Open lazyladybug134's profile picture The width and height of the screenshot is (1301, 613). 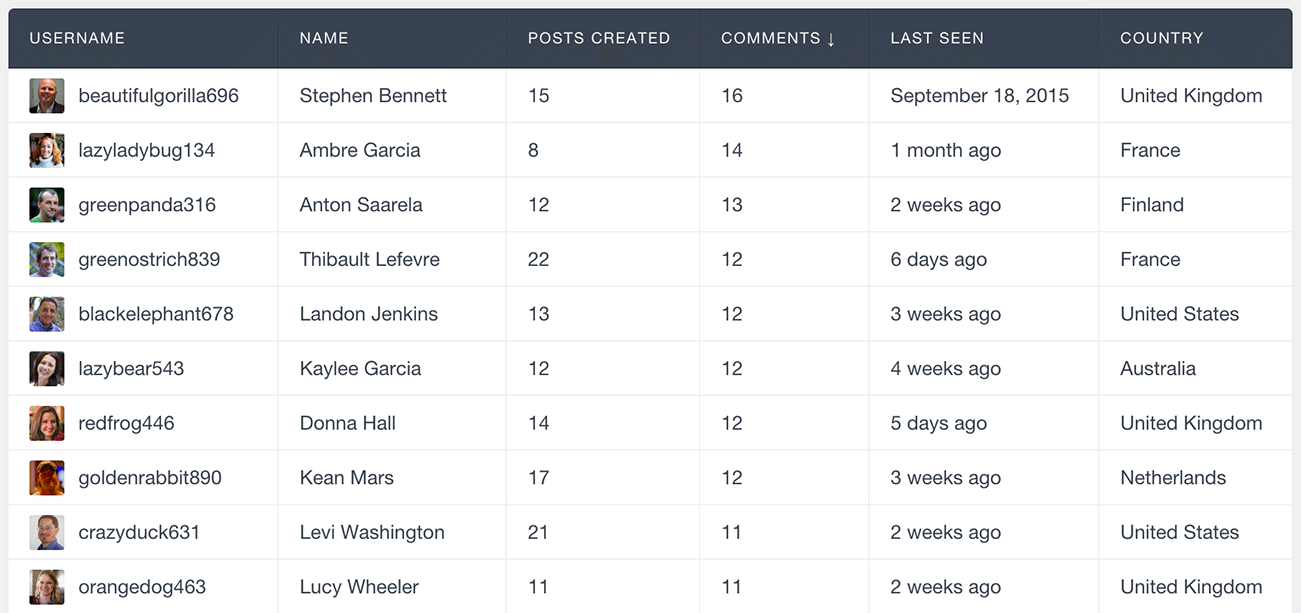(x=47, y=150)
